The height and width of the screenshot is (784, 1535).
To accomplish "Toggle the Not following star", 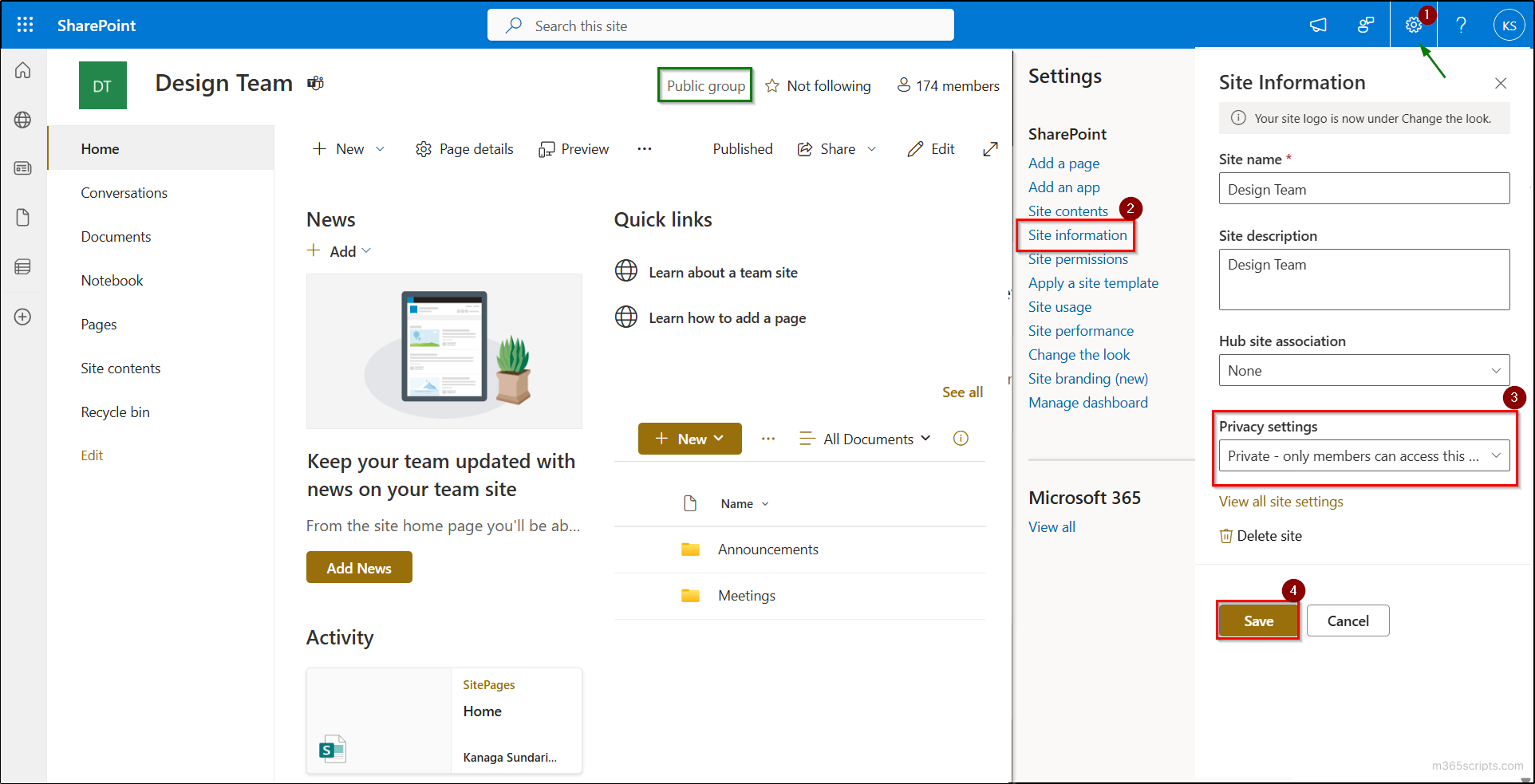I will coord(772,85).
